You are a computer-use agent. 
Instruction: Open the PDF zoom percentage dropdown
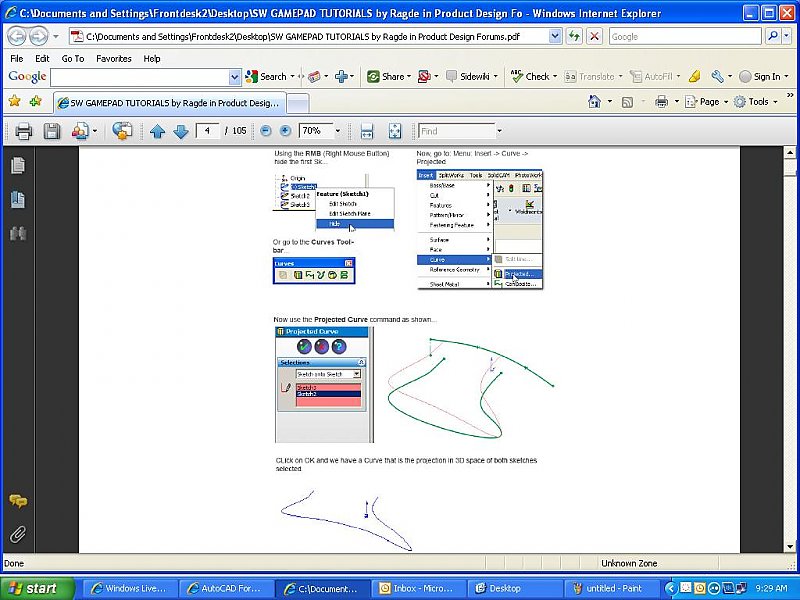pos(337,131)
